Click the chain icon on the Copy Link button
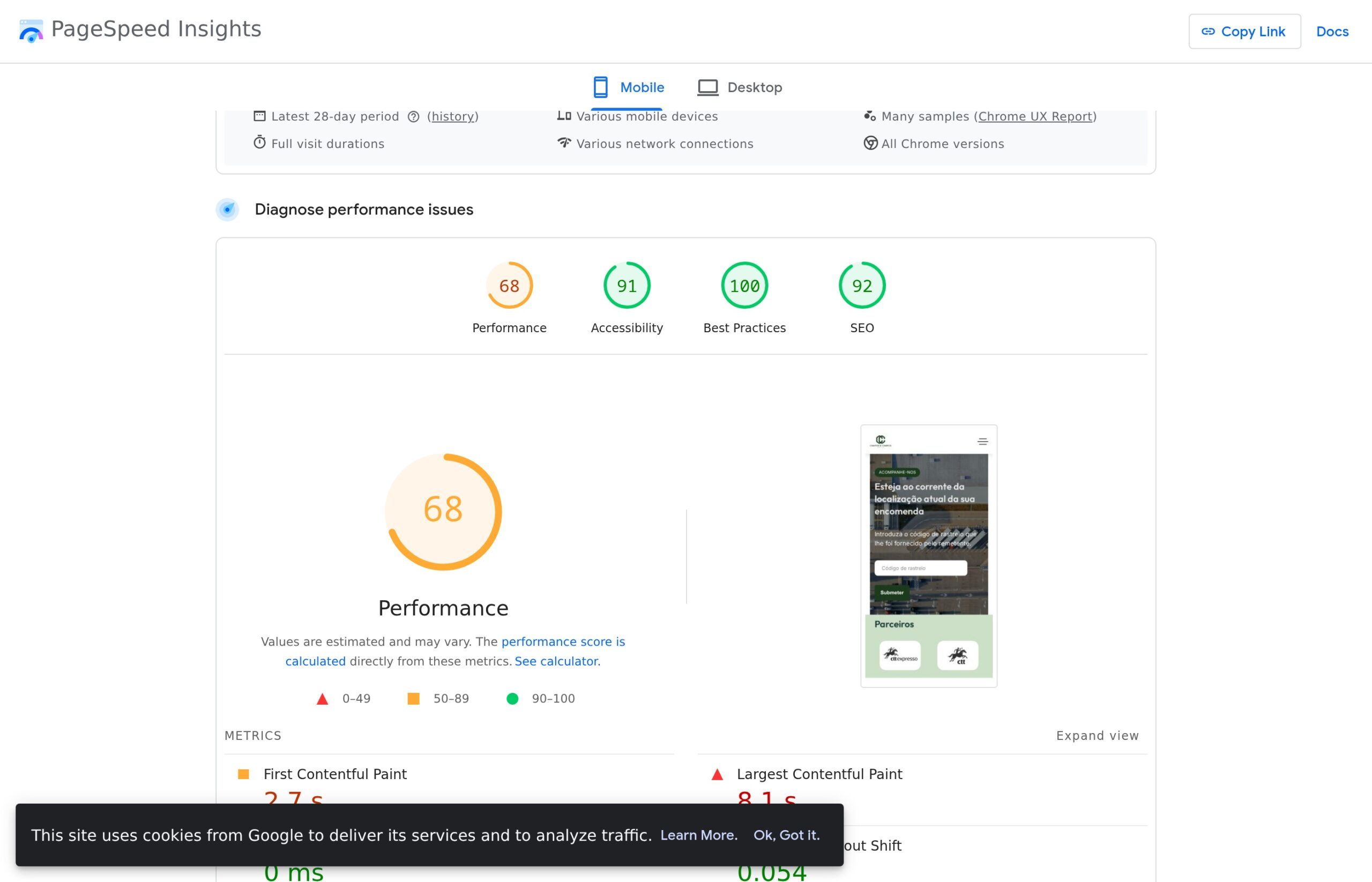The image size is (1372, 882). point(1209,32)
